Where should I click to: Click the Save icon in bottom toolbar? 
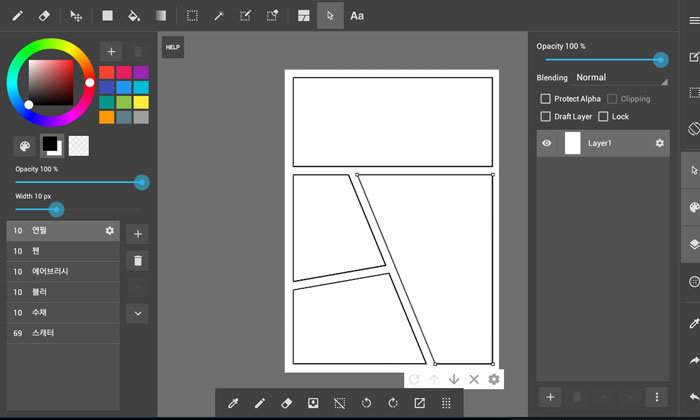[313, 403]
